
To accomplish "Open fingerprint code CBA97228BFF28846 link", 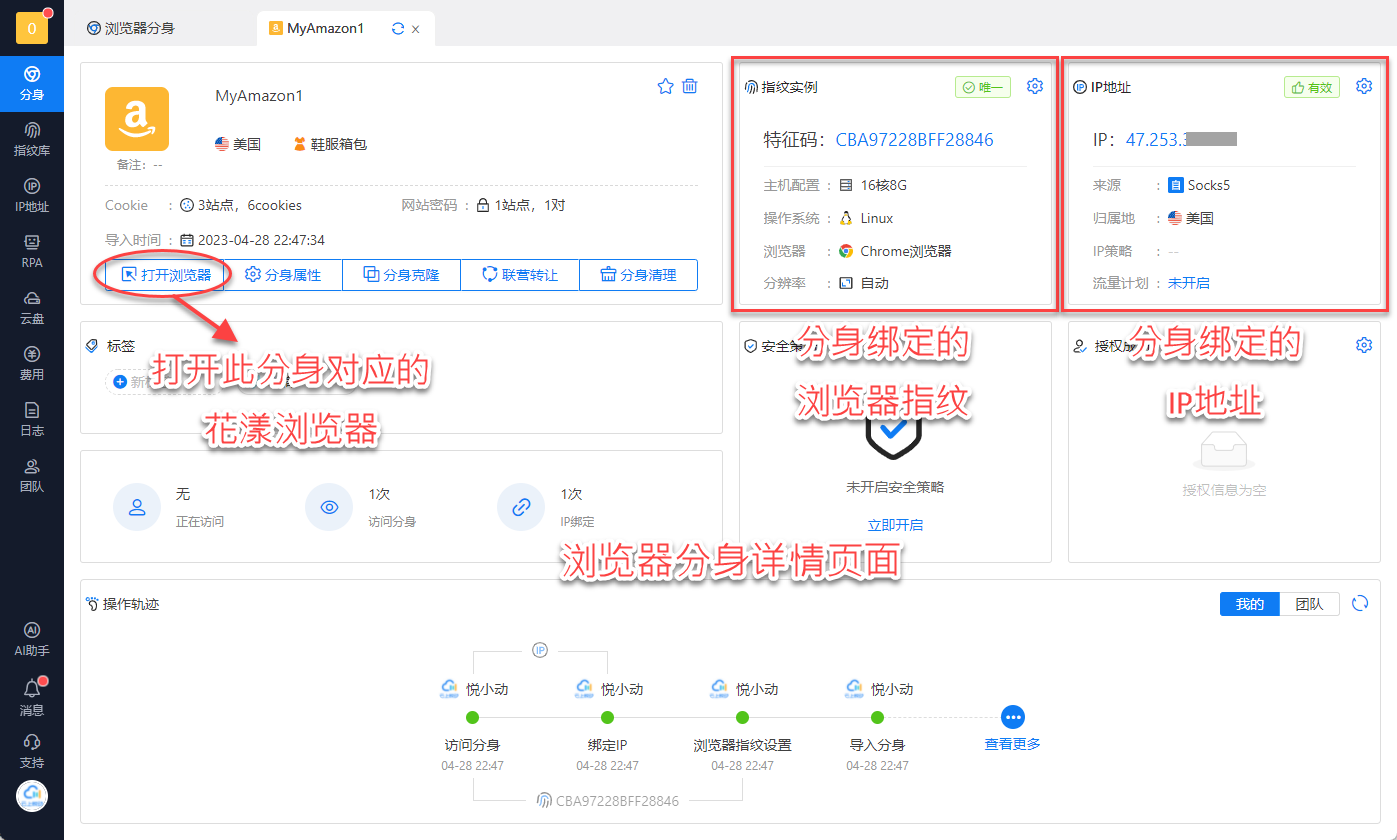I will (x=915, y=140).
